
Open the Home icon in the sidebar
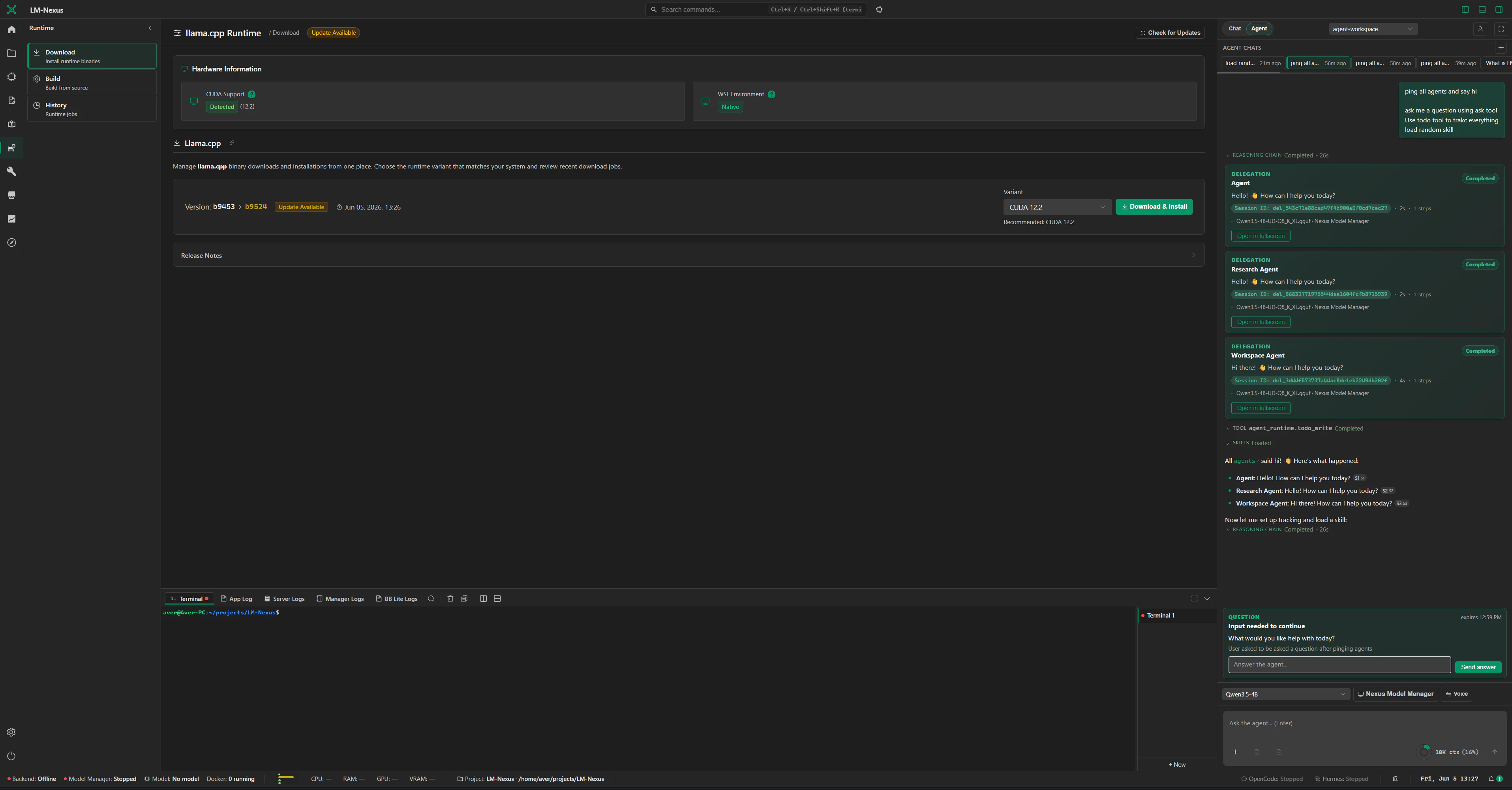pos(11,29)
